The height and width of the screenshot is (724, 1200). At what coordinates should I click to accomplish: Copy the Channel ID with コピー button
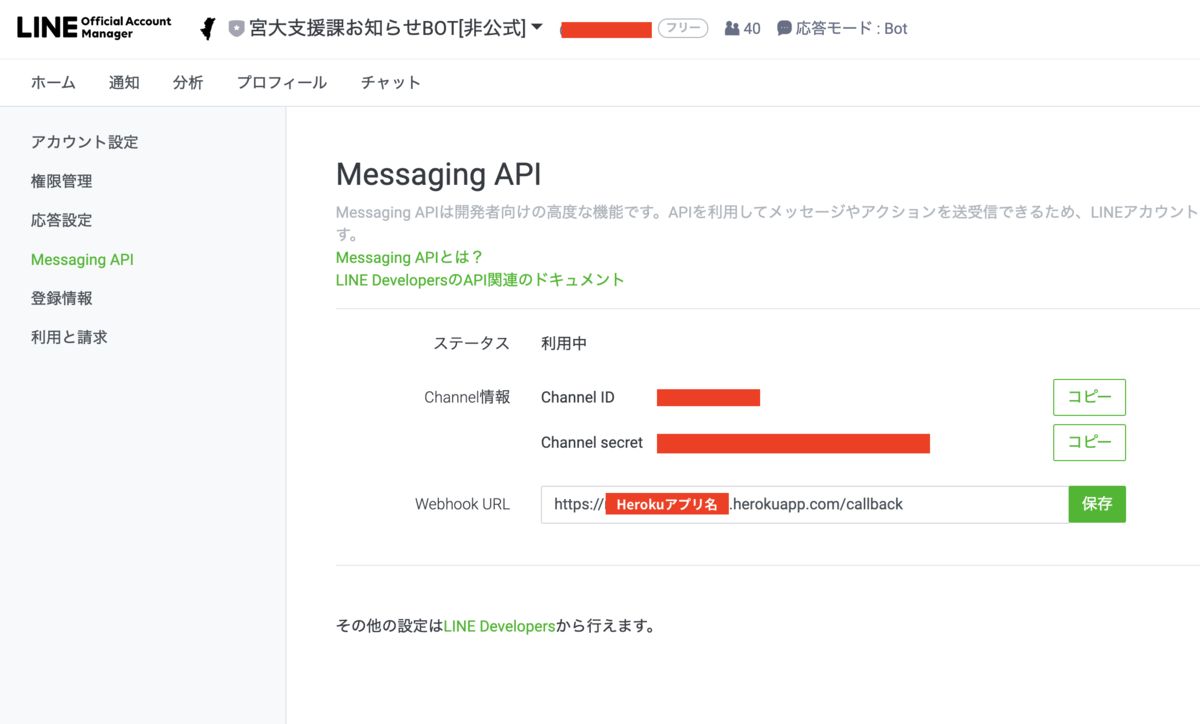1089,397
